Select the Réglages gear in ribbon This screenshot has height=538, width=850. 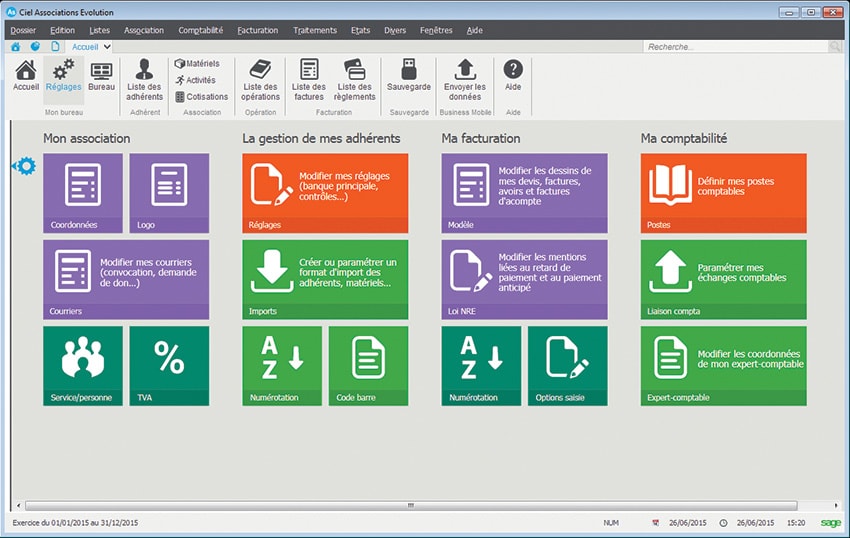coord(63,76)
